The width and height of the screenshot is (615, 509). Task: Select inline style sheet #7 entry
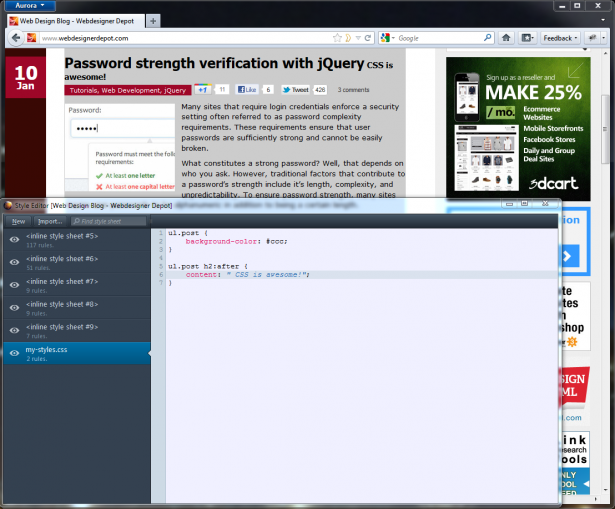coord(77,285)
